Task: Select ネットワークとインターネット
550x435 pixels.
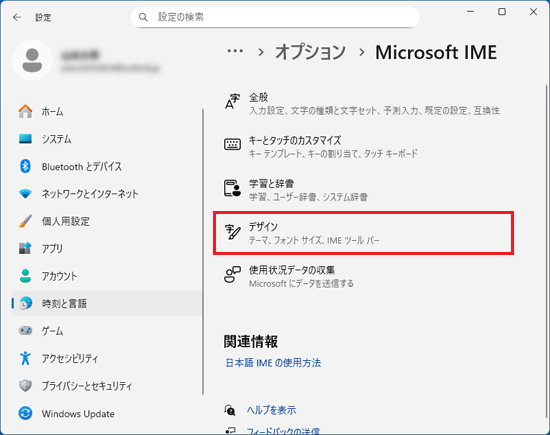Action: (107, 194)
